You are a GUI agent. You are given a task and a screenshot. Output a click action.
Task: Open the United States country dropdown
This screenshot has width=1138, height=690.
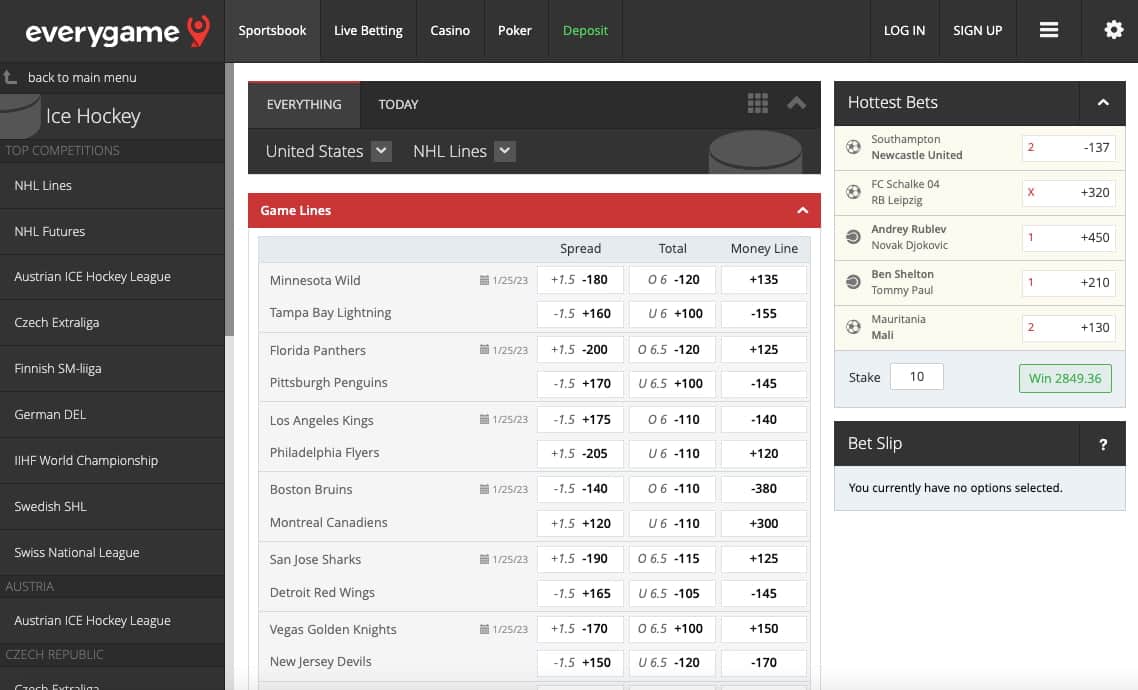(x=381, y=151)
